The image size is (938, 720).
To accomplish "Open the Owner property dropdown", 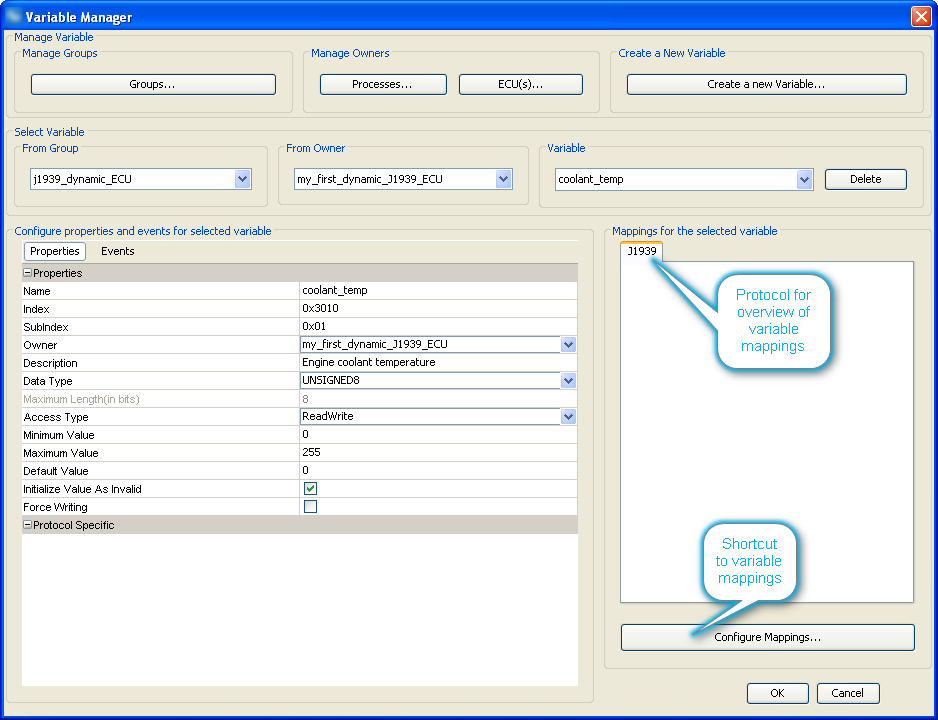I will [568, 345].
